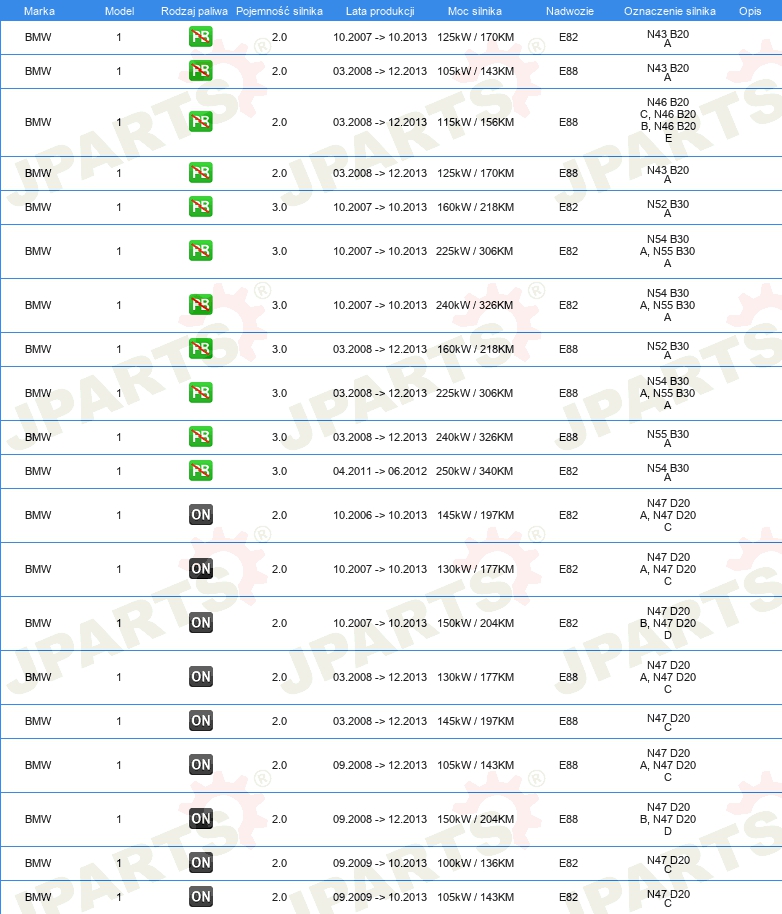This screenshot has height=914, width=782.
Task: Click the petrol icon in the E88 240kW / 326KM row
Action: [x=200, y=437]
